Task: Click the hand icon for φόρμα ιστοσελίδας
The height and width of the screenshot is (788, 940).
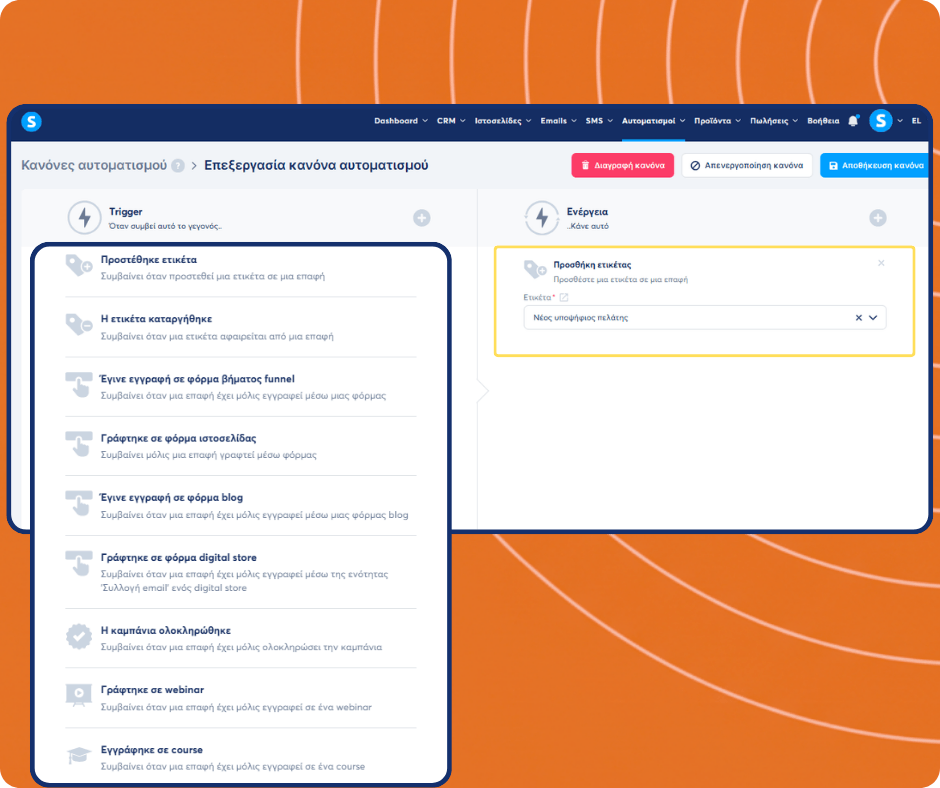Action: pos(79,444)
